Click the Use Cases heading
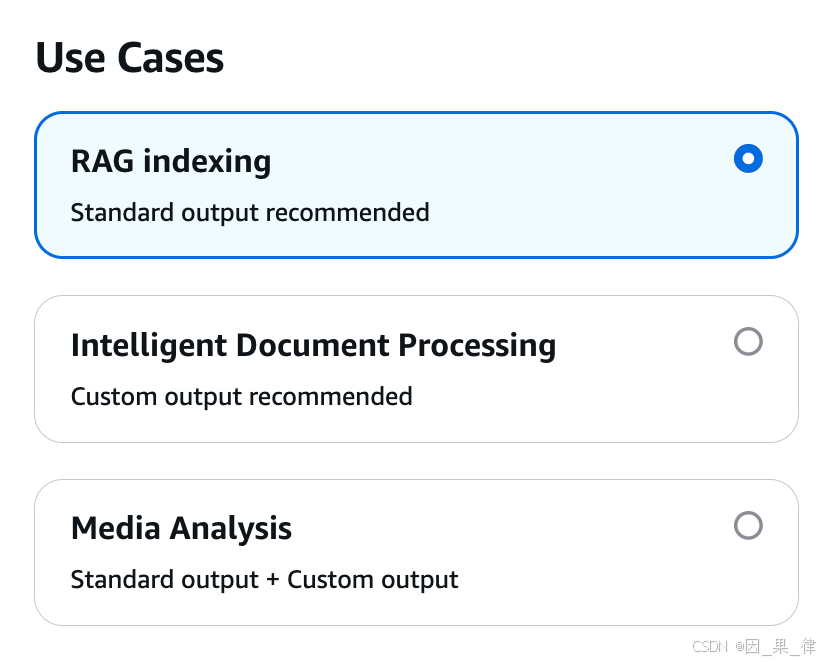The width and height of the screenshot is (820, 662). pyautogui.click(x=130, y=58)
